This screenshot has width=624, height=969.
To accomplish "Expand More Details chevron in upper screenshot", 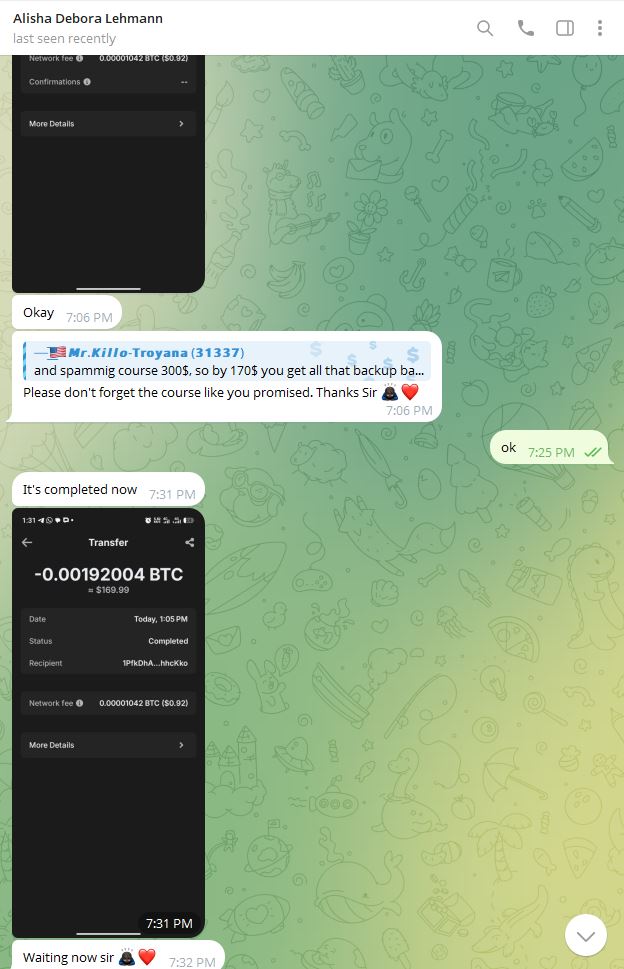I will (181, 124).
